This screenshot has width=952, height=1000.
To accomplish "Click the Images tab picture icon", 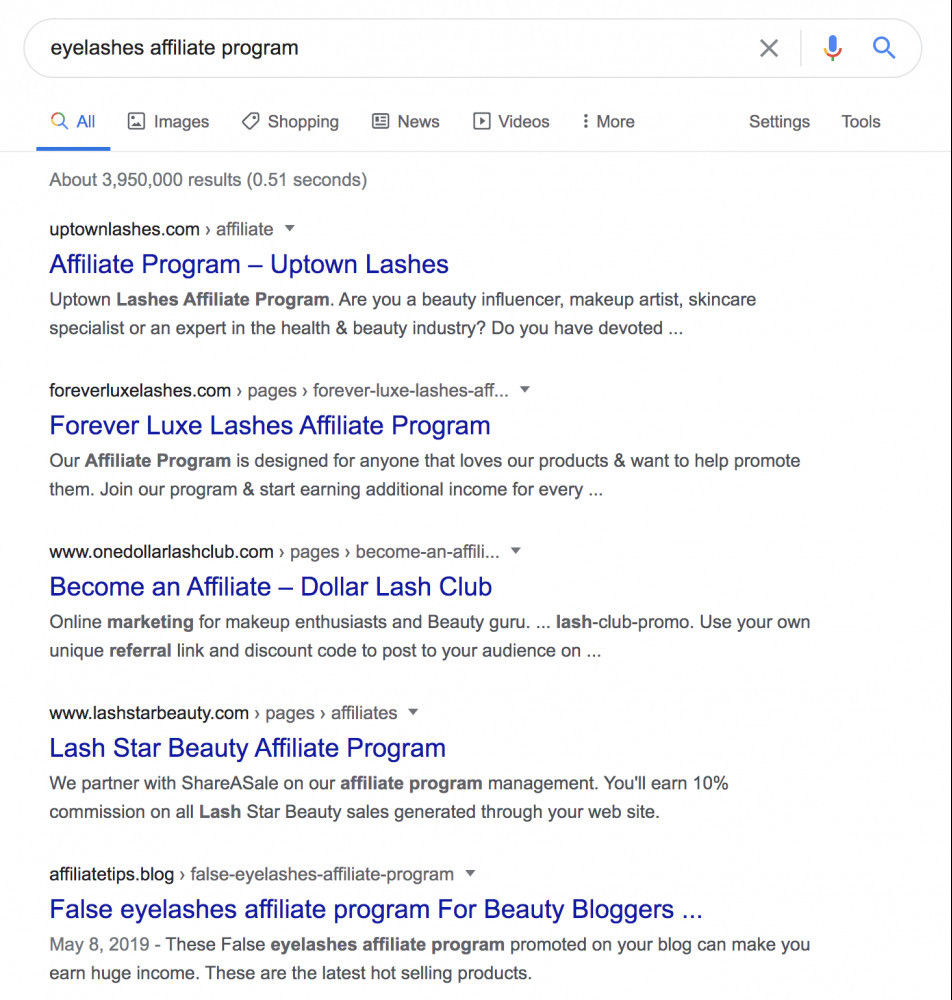I will coord(136,121).
